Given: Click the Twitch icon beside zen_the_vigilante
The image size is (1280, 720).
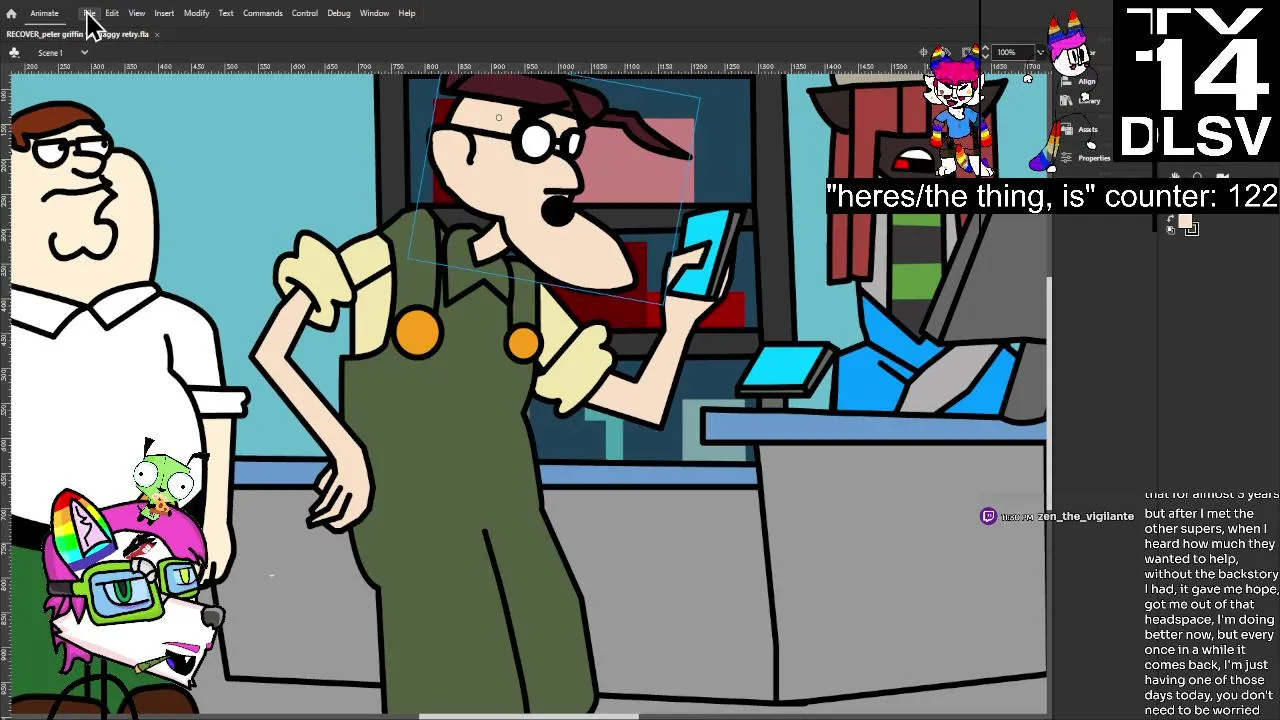Looking at the screenshot, I should 988,516.
